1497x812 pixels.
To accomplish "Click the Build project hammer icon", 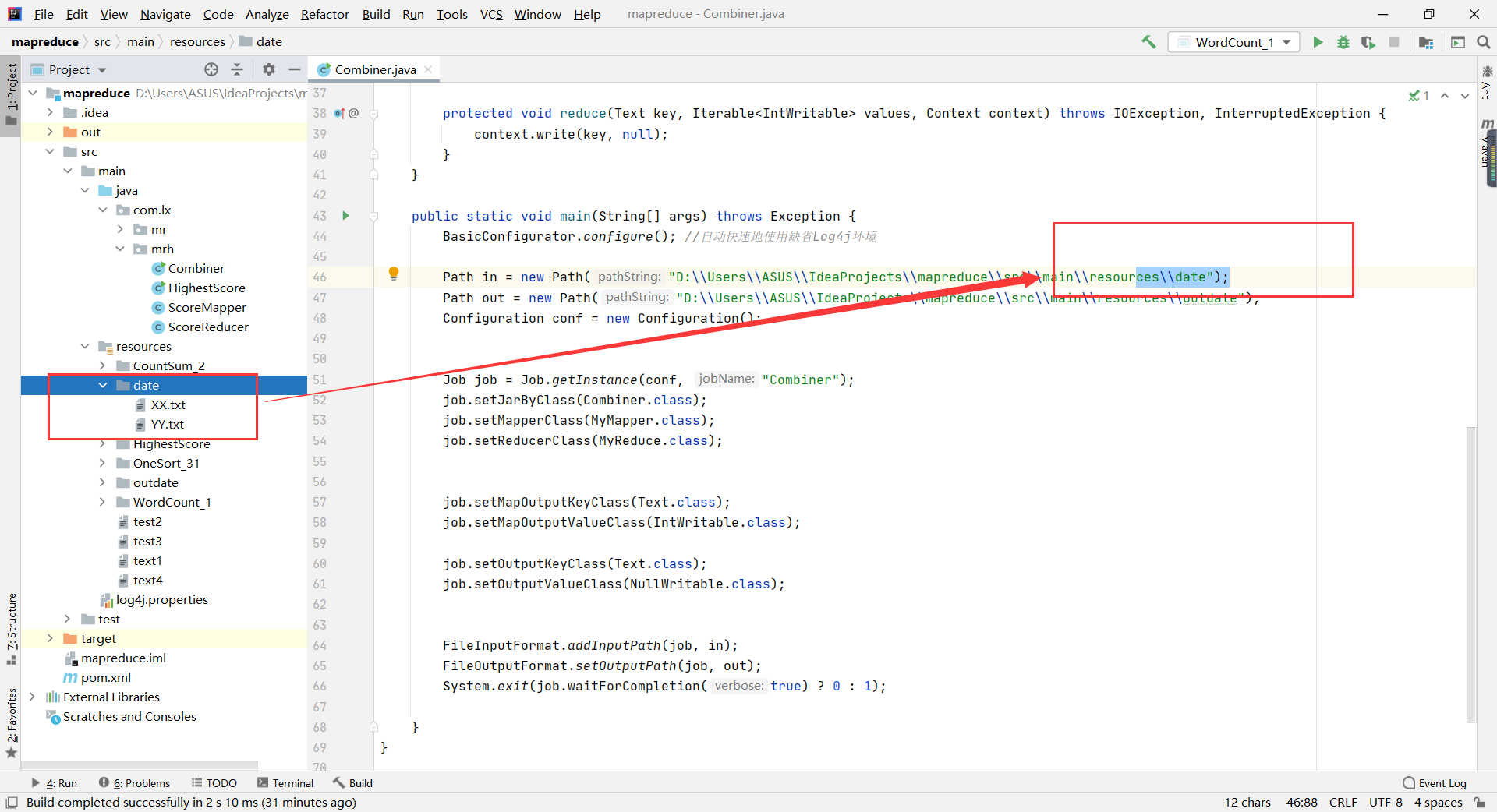I will pyautogui.click(x=1148, y=42).
